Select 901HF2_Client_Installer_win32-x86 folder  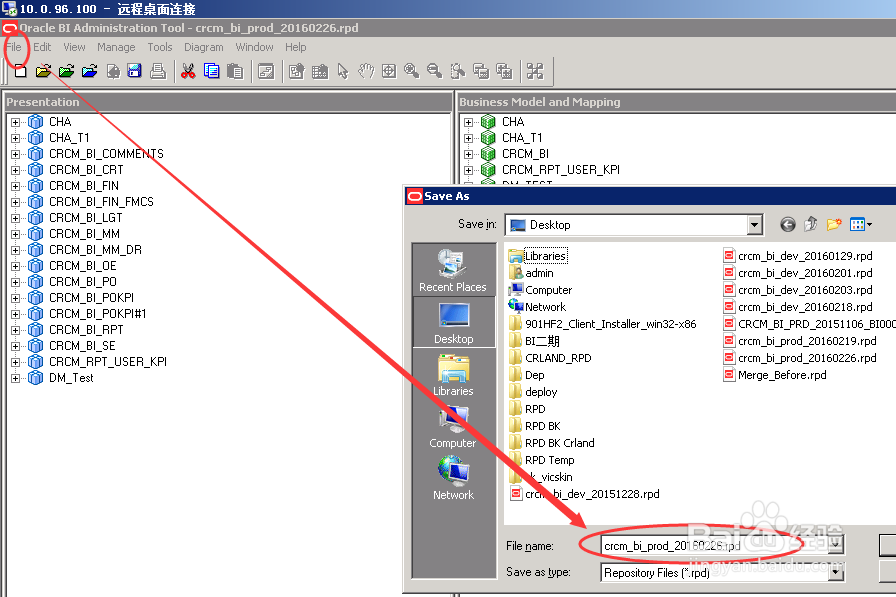pos(610,324)
